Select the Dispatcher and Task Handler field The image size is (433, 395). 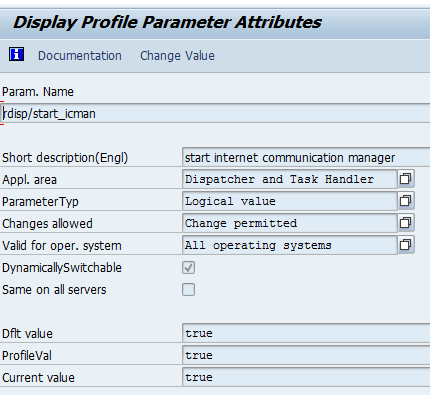[x=290, y=179]
